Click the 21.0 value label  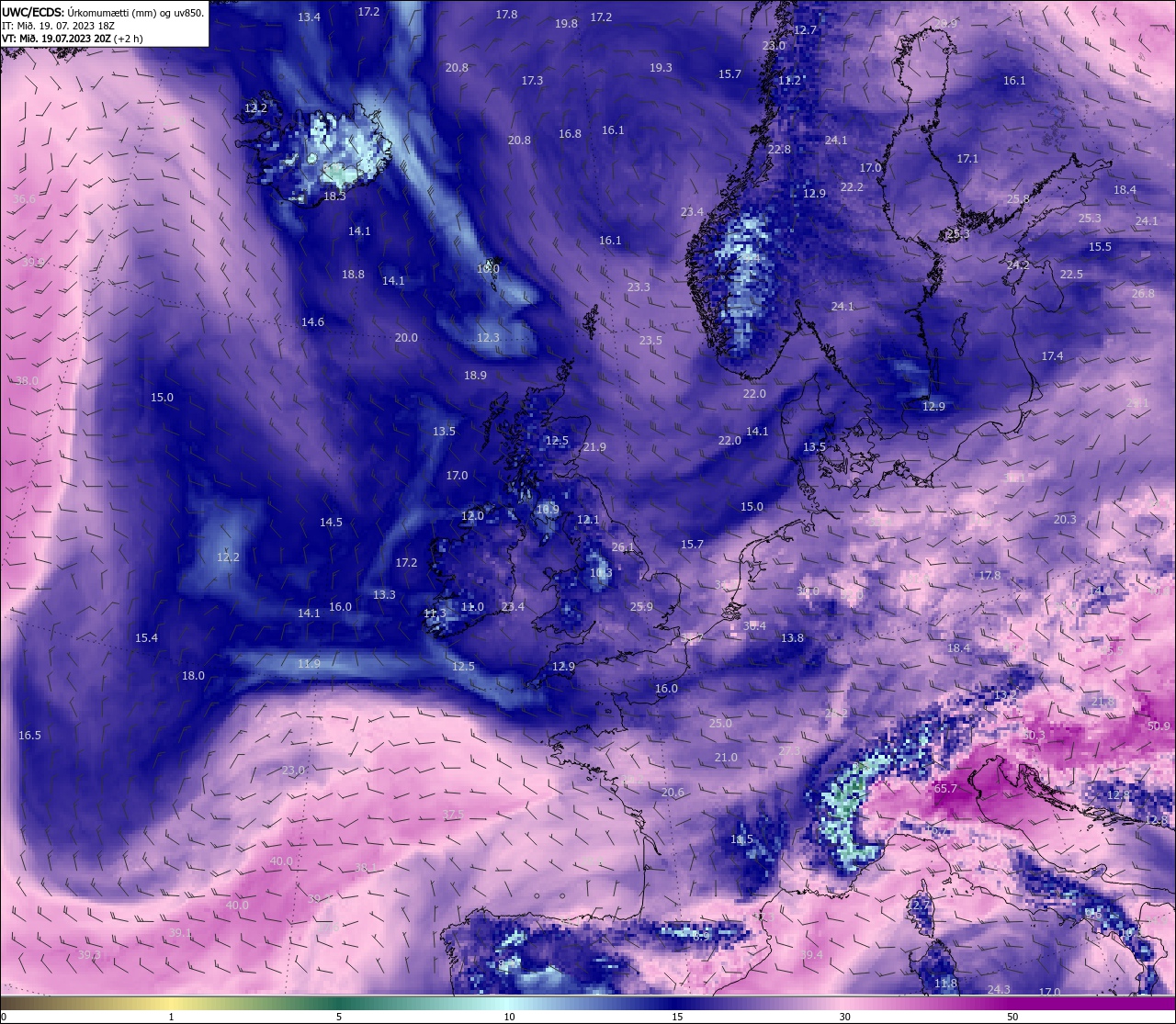point(726,758)
